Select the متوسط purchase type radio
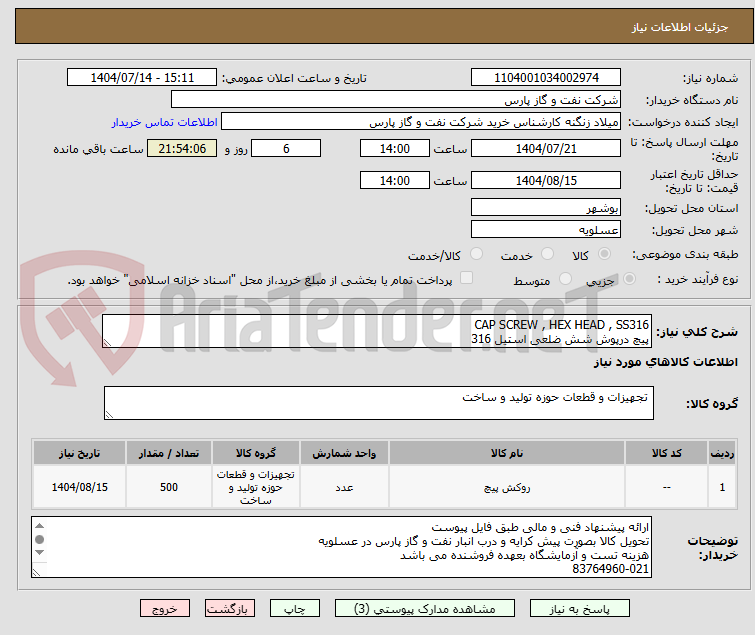Viewport: 755px width, 635px height. tap(565, 279)
